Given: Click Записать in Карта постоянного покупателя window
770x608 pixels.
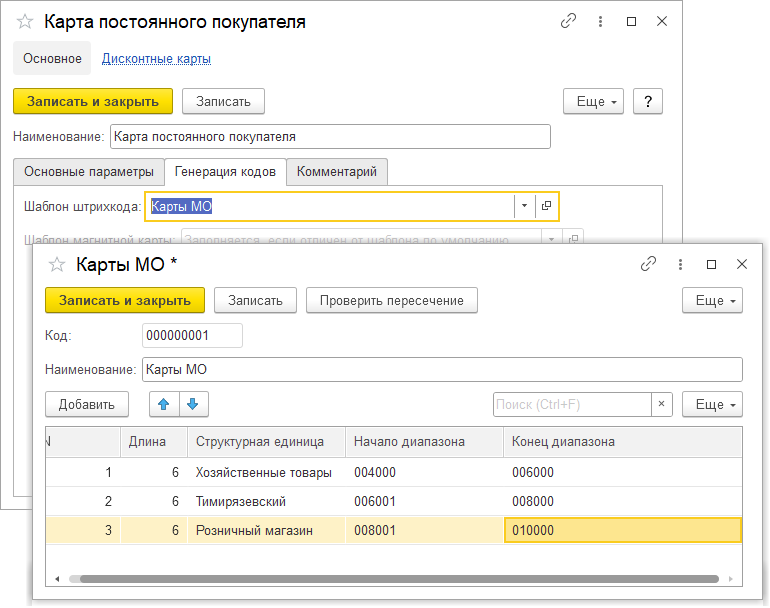Looking at the screenshot, I should 223,102.
